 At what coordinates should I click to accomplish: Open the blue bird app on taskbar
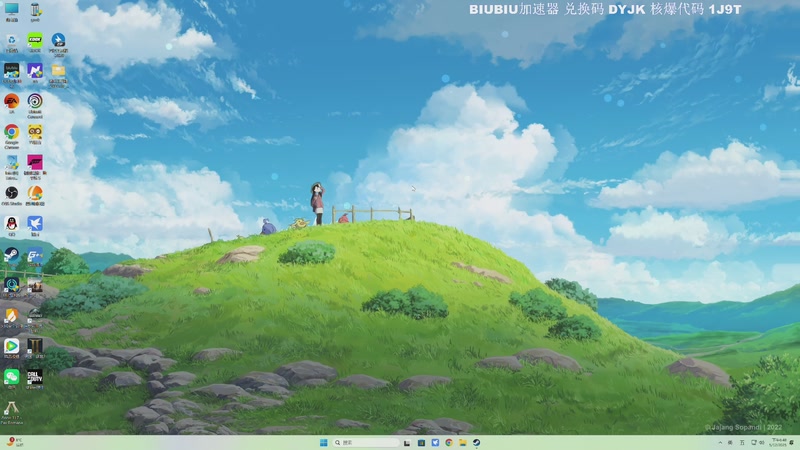[x=435, y=442]
